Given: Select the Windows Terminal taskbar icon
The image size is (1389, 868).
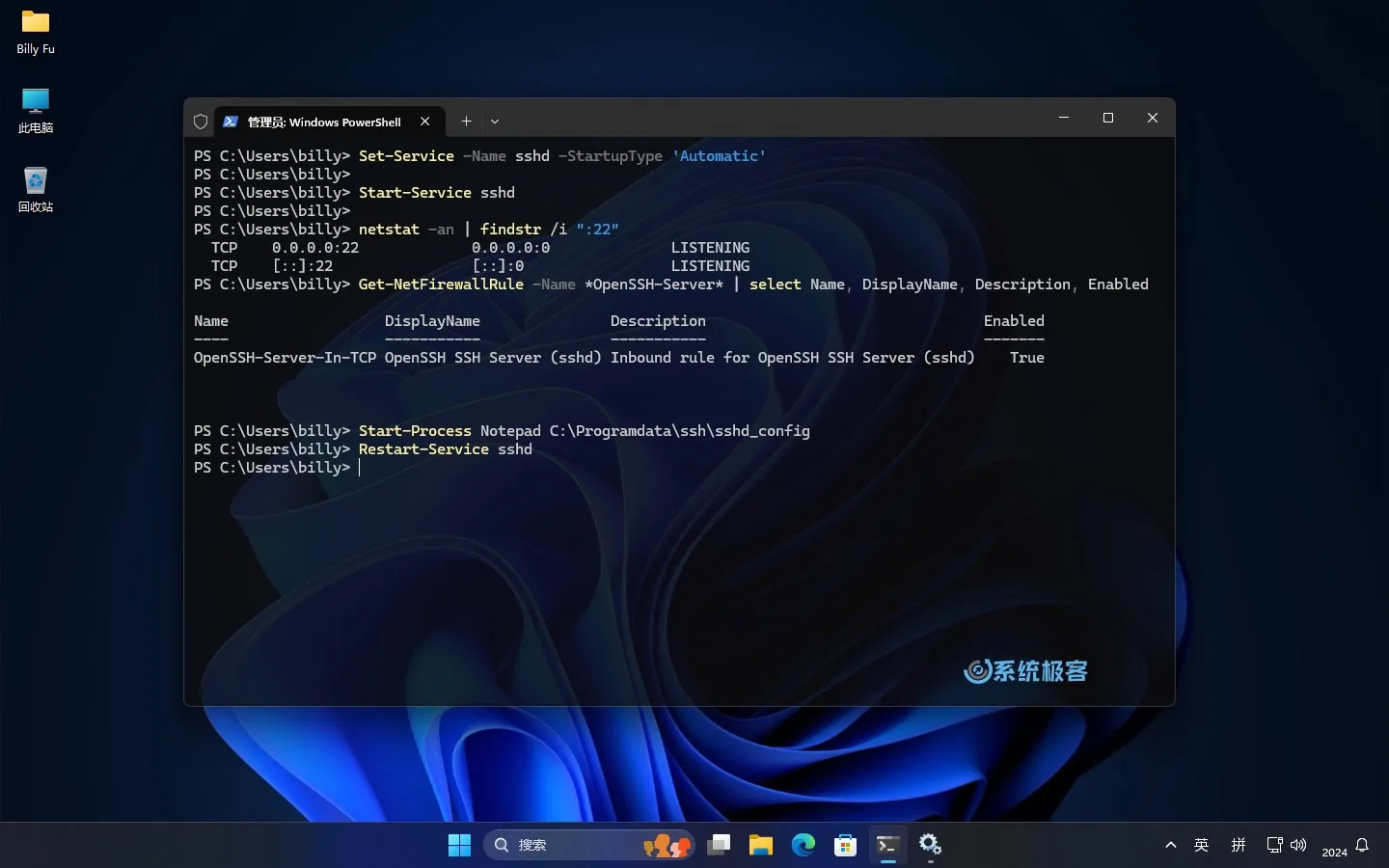Looking at the screenshot, I should coord(888,845).
